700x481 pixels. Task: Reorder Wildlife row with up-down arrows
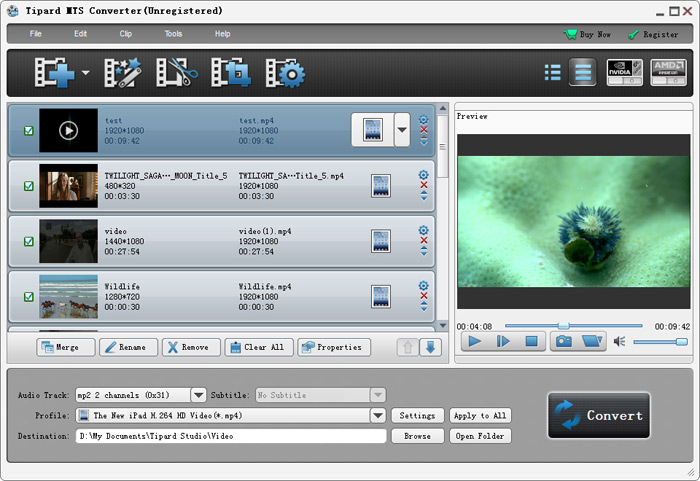(424, 306)
